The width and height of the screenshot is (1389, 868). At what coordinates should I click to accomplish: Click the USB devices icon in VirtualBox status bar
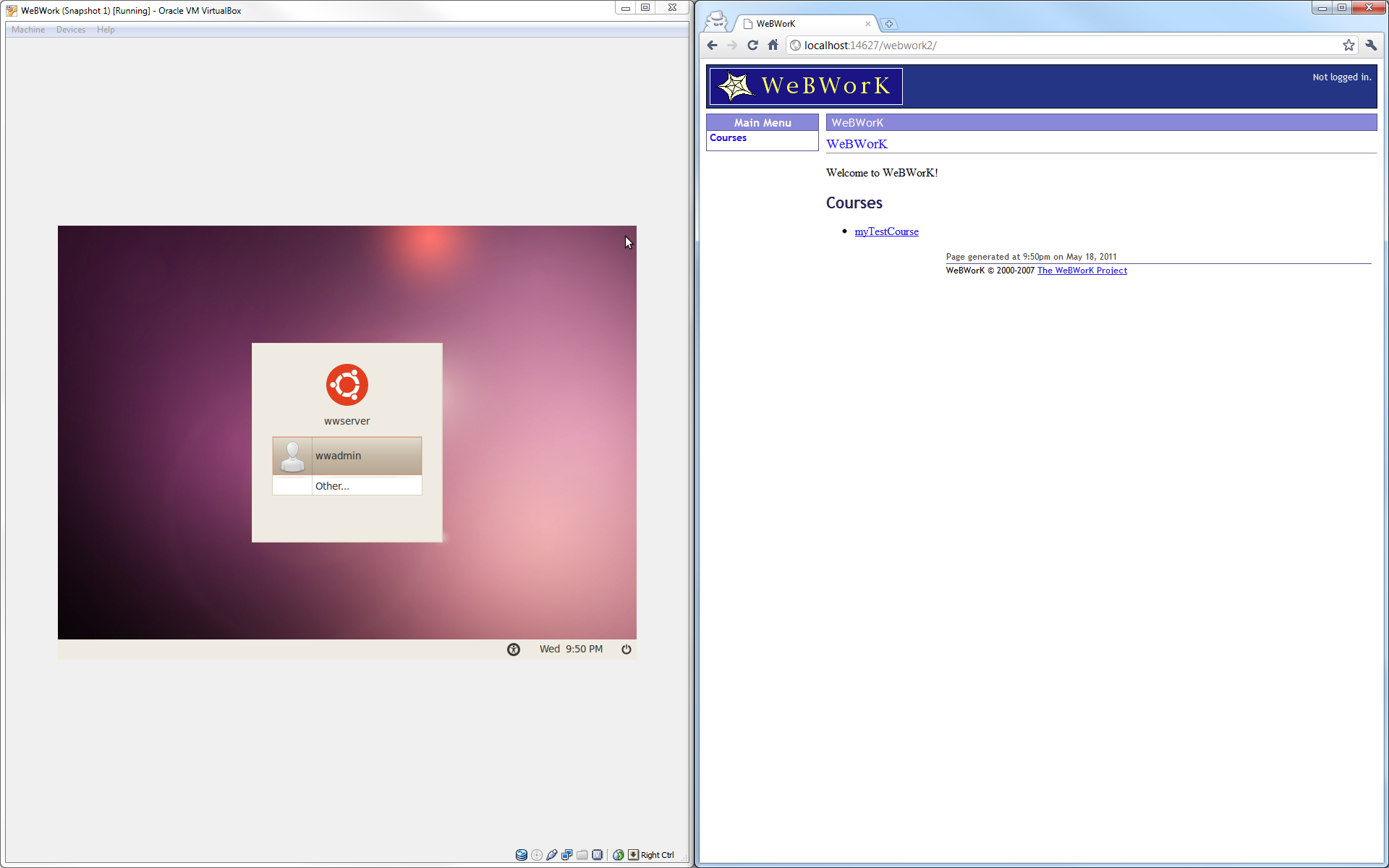(552, 855)
